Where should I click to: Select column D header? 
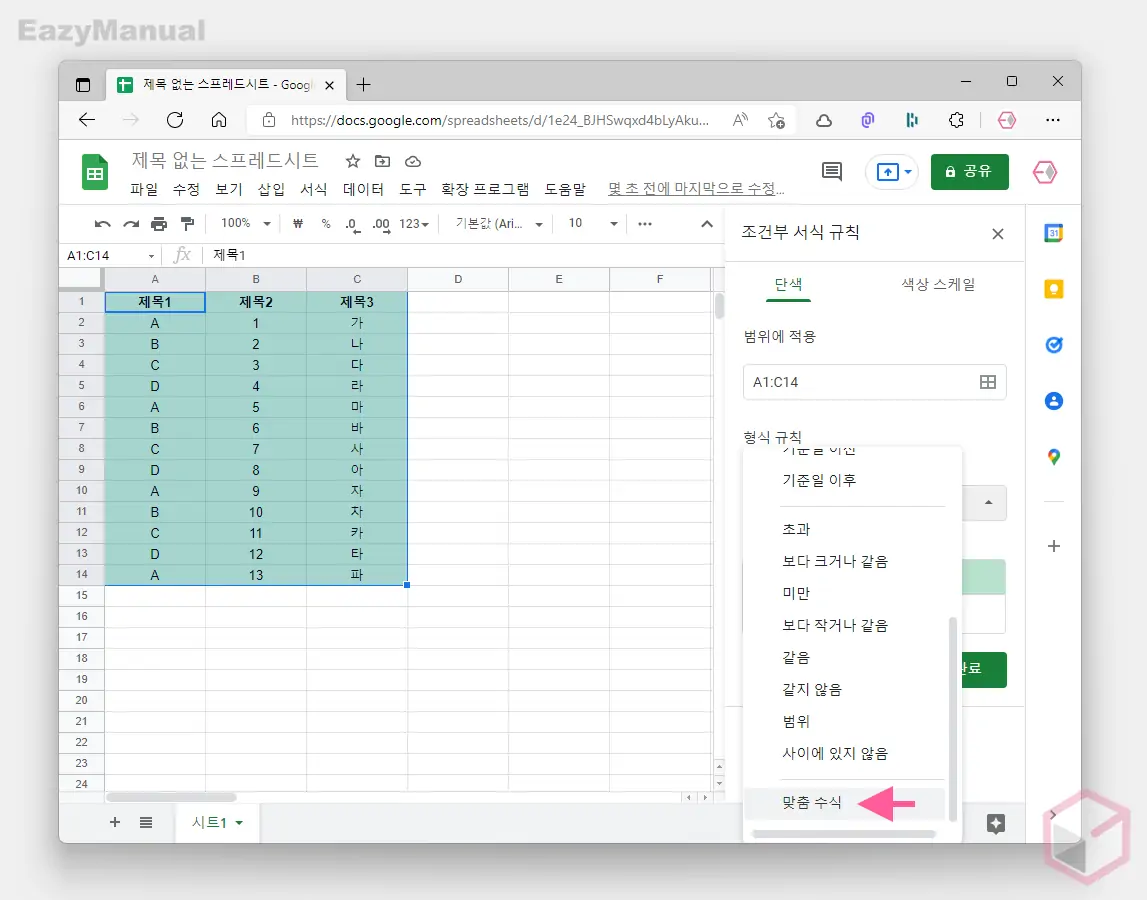(x=458, y=279)
